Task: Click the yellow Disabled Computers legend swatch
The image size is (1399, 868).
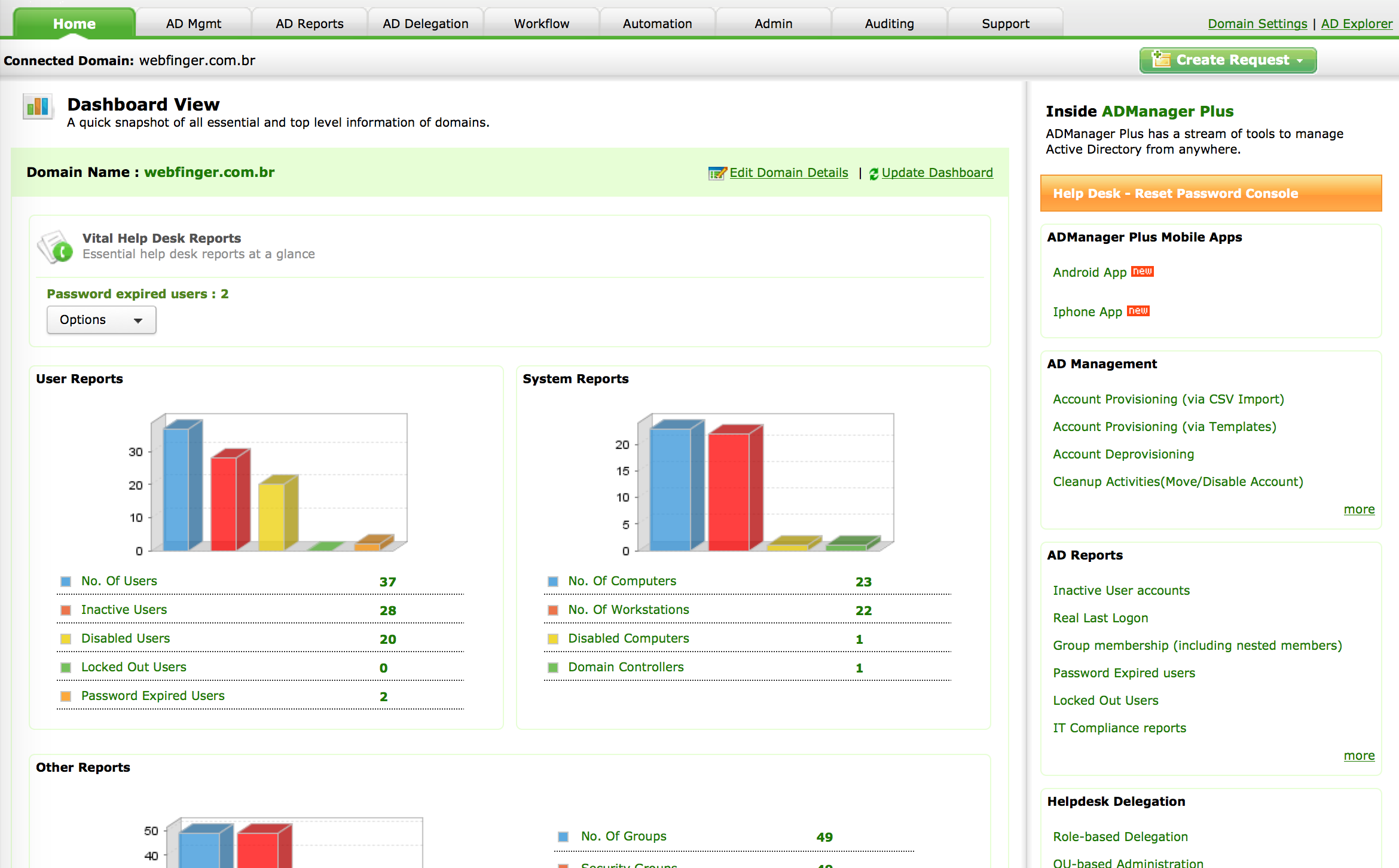Action: [553, 638]
